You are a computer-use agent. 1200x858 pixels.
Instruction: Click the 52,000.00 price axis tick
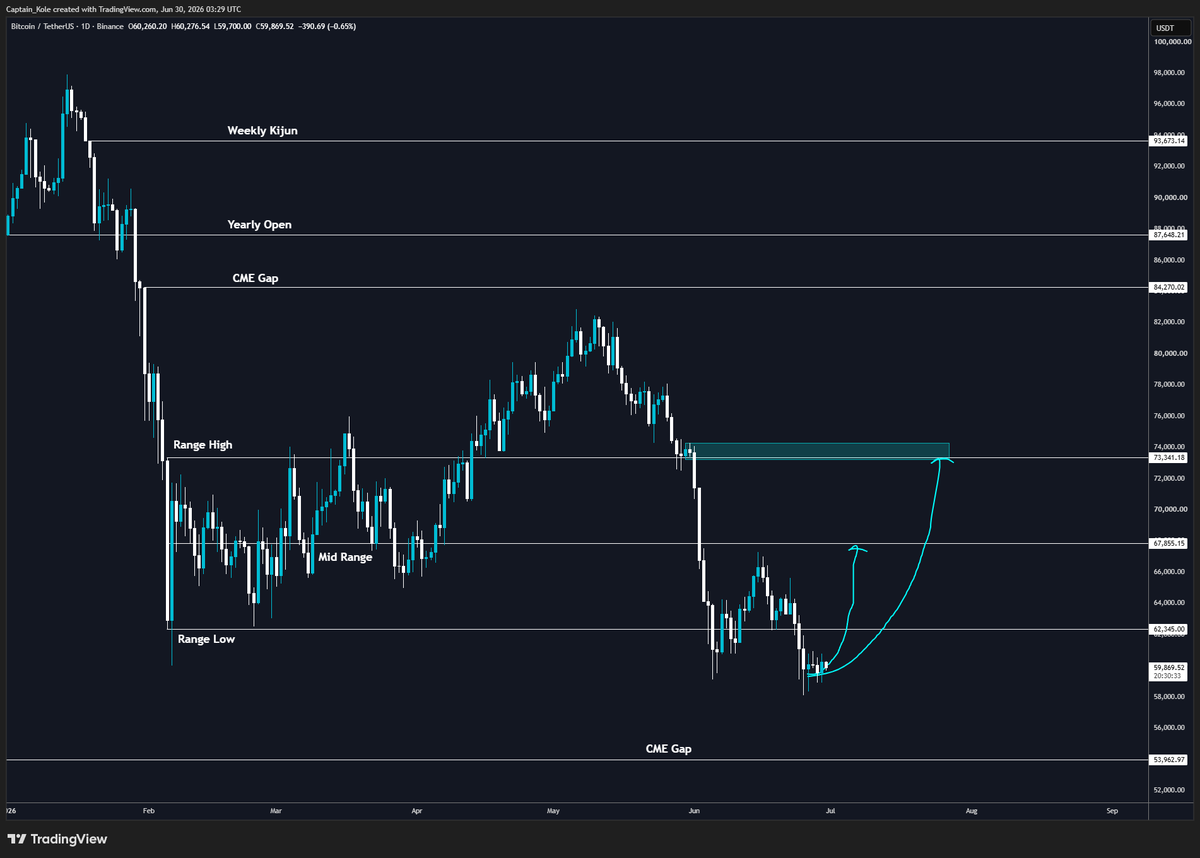coord(1168,791)
